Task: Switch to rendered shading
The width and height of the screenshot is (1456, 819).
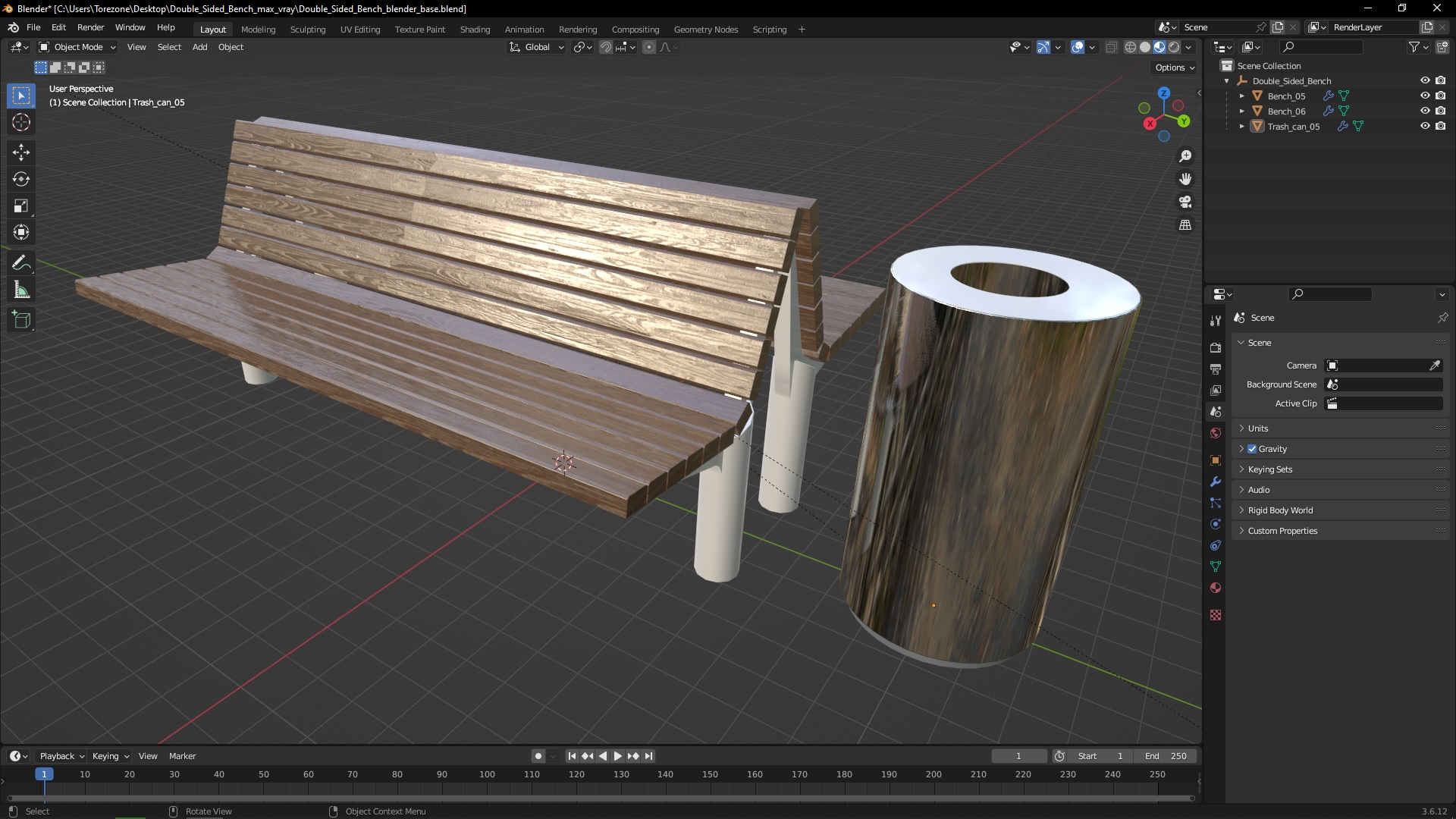Action: click(x=1174, y=47)
